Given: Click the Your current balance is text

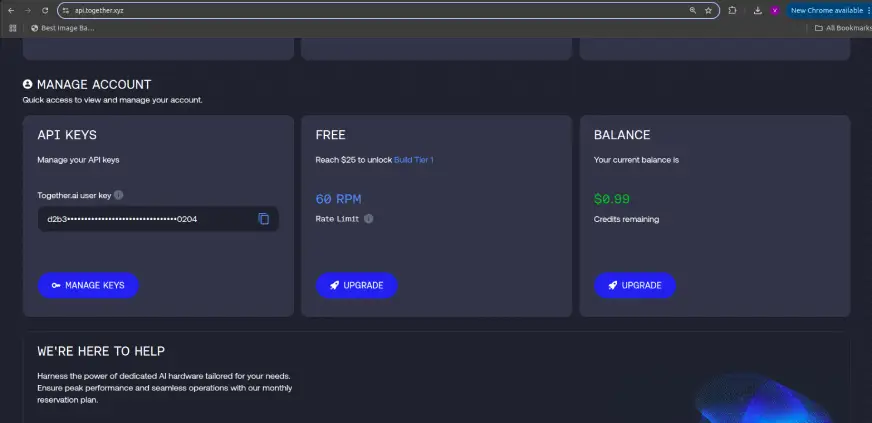Looking at the screenshot, I should click(636, 160).
